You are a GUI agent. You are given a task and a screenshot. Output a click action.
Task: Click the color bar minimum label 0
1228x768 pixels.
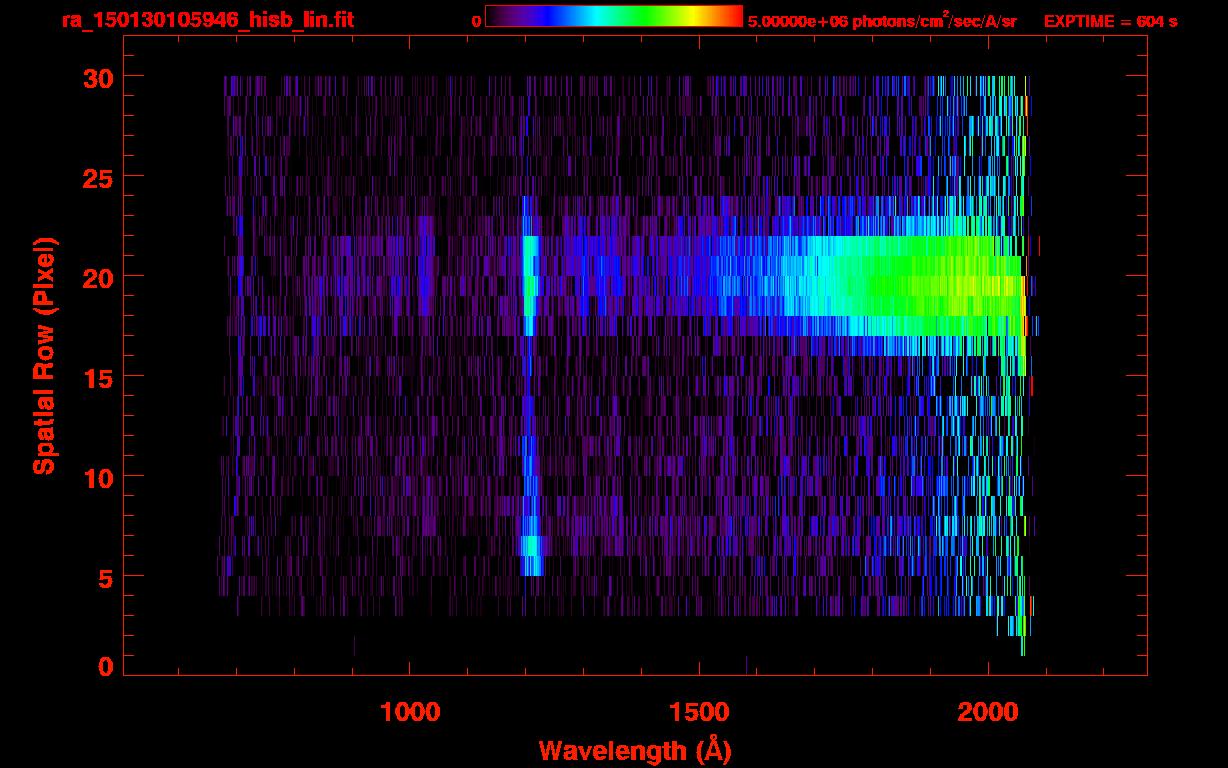(x=476, y=22)
